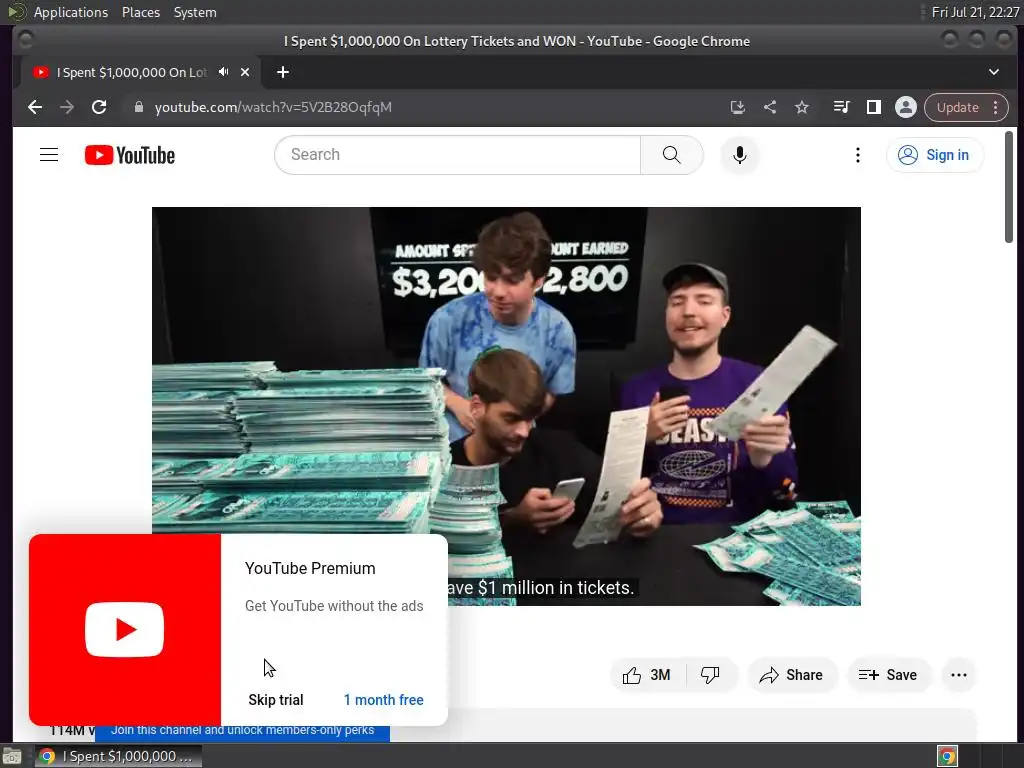Open the Chrome profile avatar
This screenshot has width=1024, height=768.
point(906,107)
